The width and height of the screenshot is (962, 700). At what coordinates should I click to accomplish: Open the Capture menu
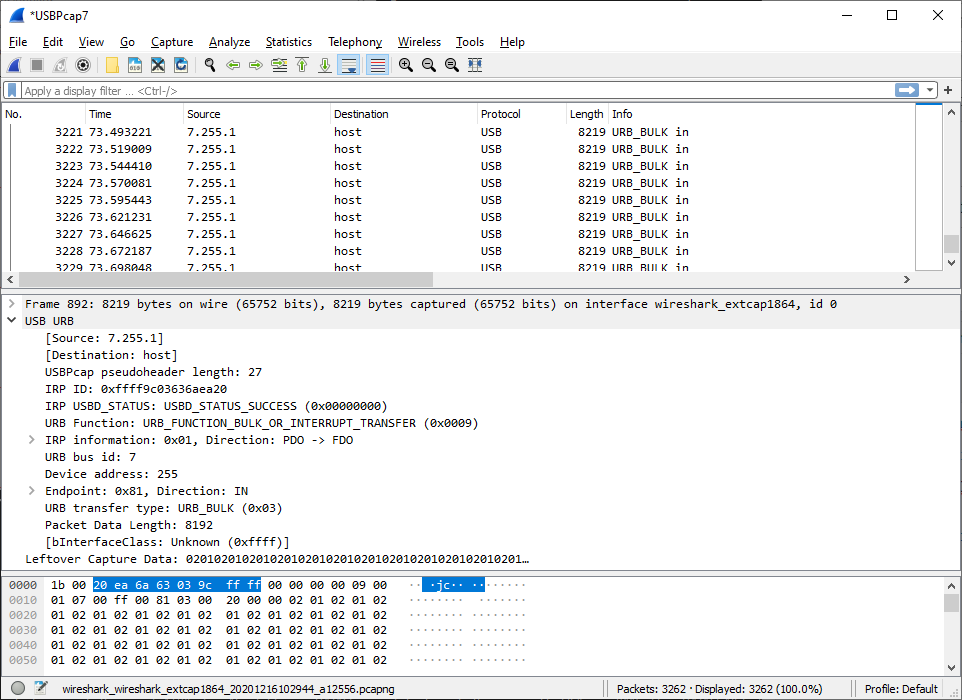[x=172, y=42]
